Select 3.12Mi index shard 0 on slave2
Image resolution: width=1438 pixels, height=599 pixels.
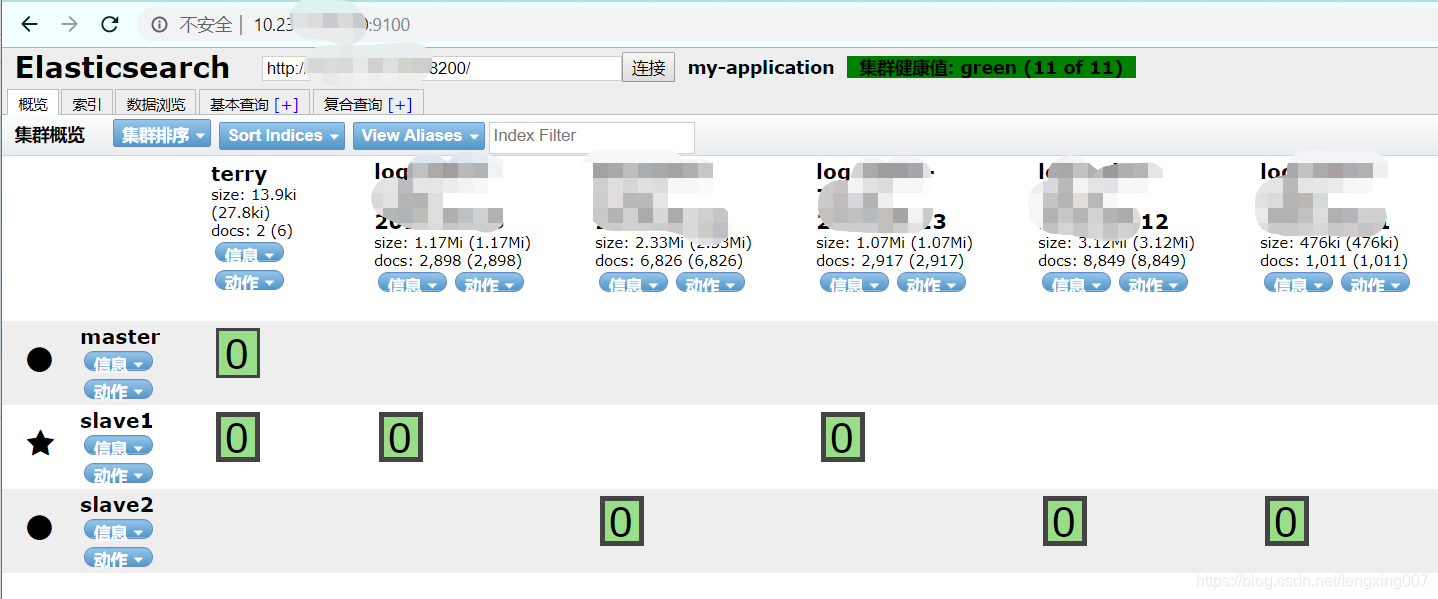point(1065,521)
